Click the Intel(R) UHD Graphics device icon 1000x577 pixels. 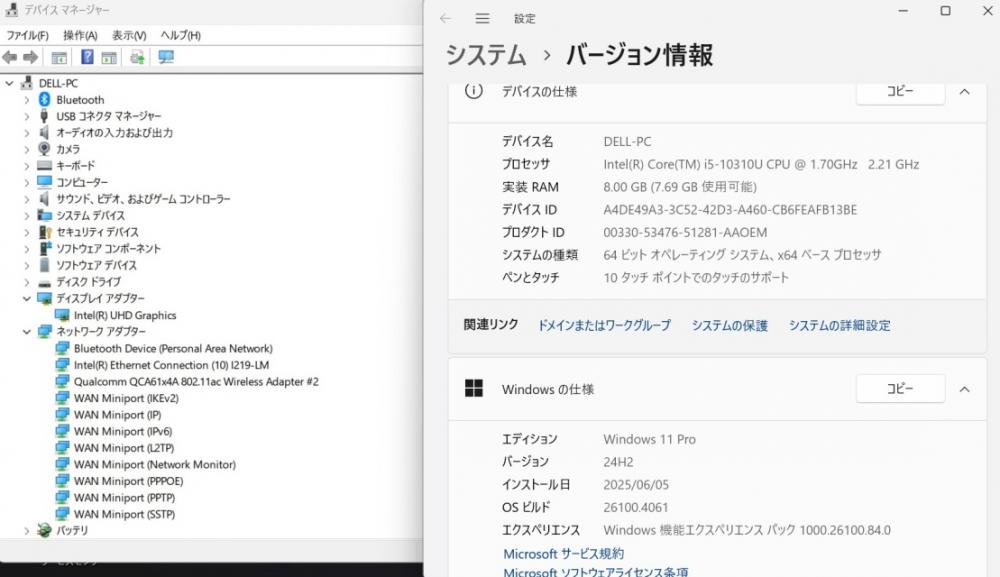(x=62, y=315)
